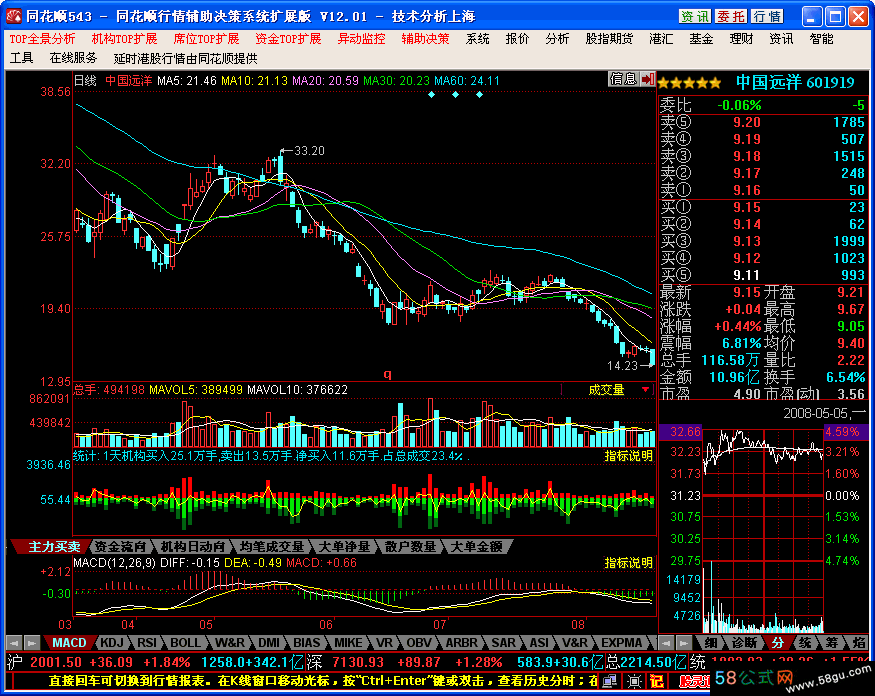The height and width of the screenshot is (696, 875).
Task: Open the 理财 menu
Action: [x=741, y=39]
